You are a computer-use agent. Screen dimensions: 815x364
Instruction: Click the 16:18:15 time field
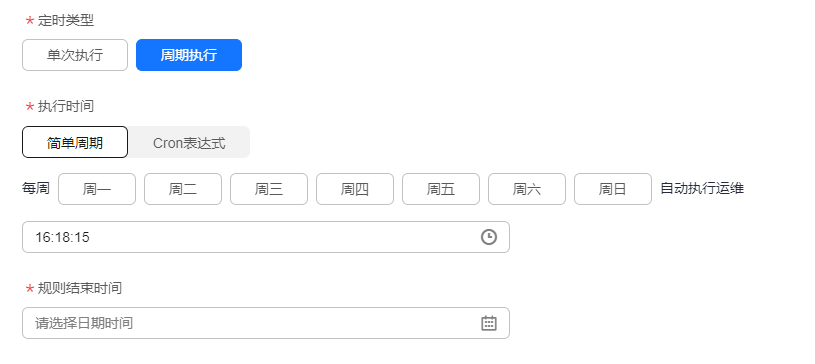pos(266,237)
